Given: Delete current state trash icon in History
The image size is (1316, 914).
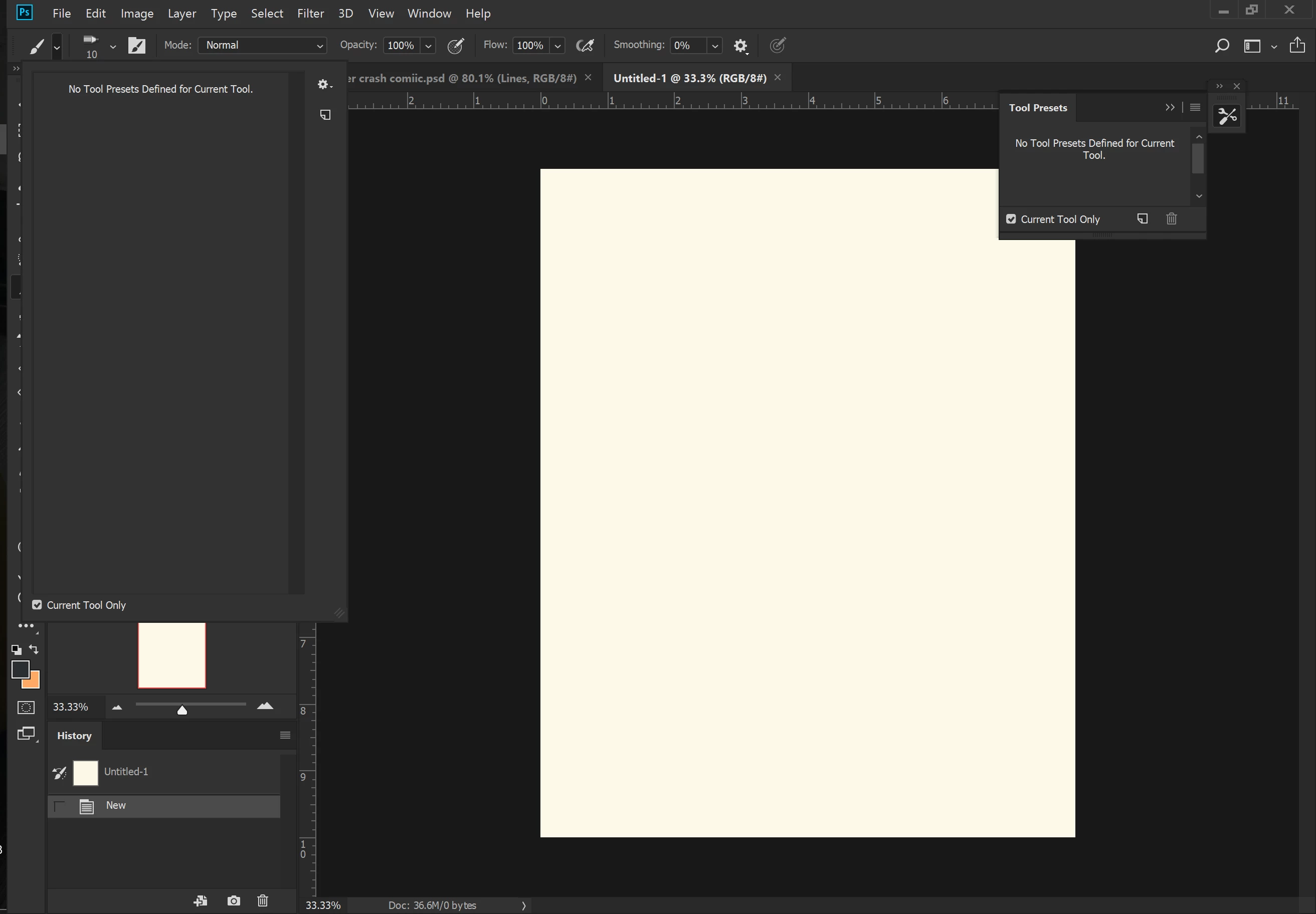Looking at the screenshot, I should (262, 900).
